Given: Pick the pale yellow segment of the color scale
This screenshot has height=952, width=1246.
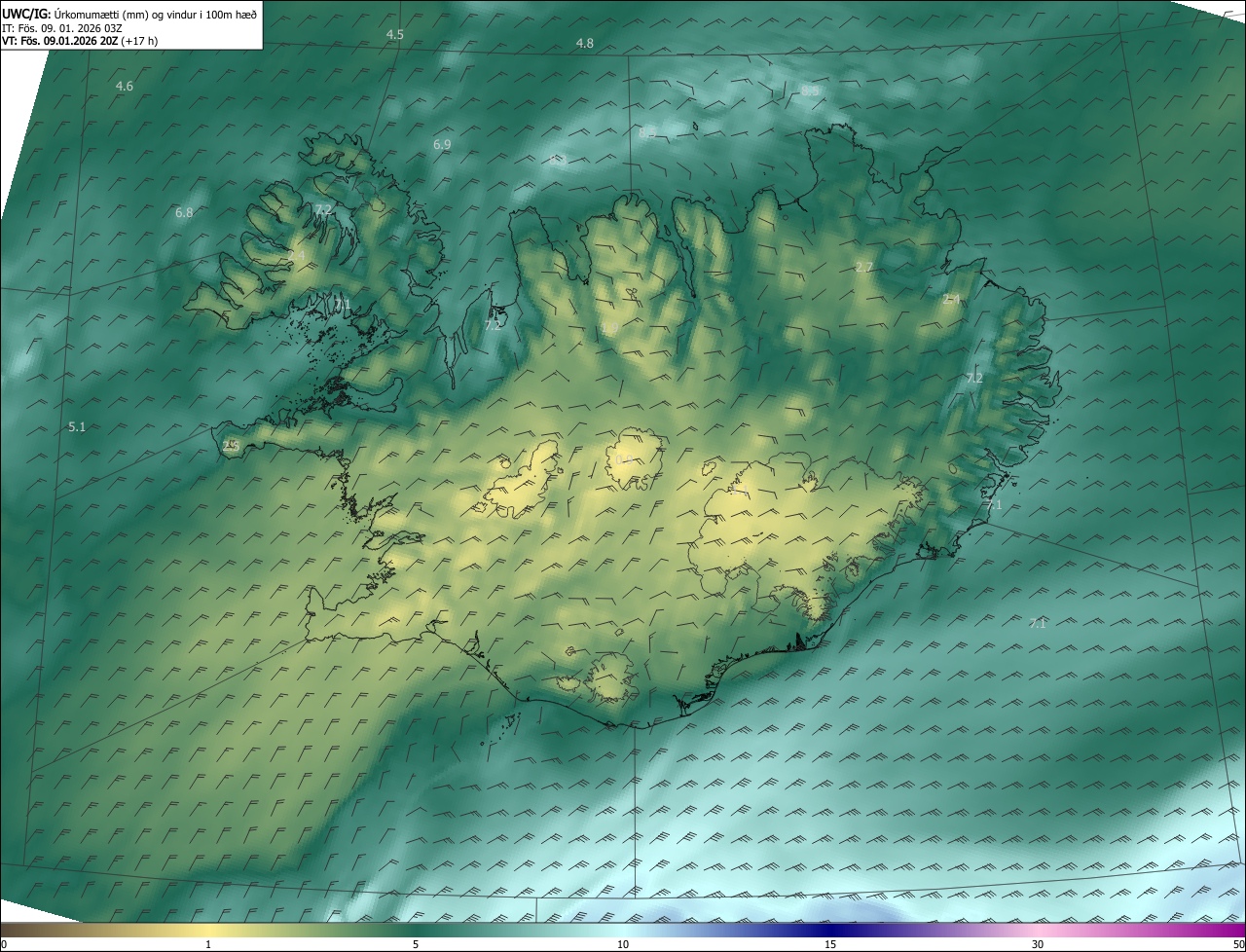Looking at the screenshot, I should 208,930.
